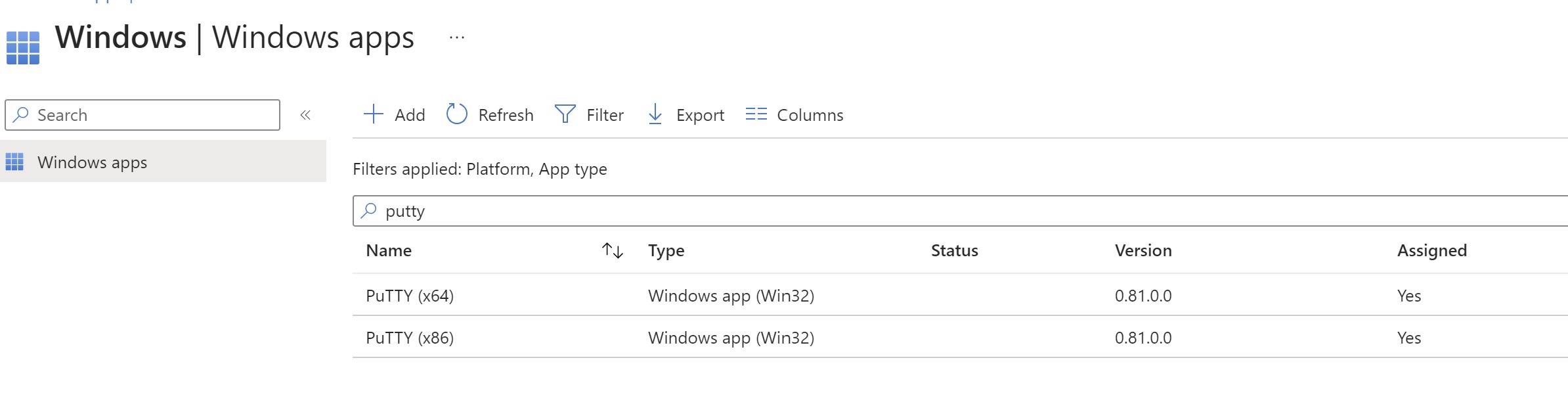Screen dimensions: 1568x406
Task: Click the Filter button label
Action: pyautogui.click(x=605, y=115)
